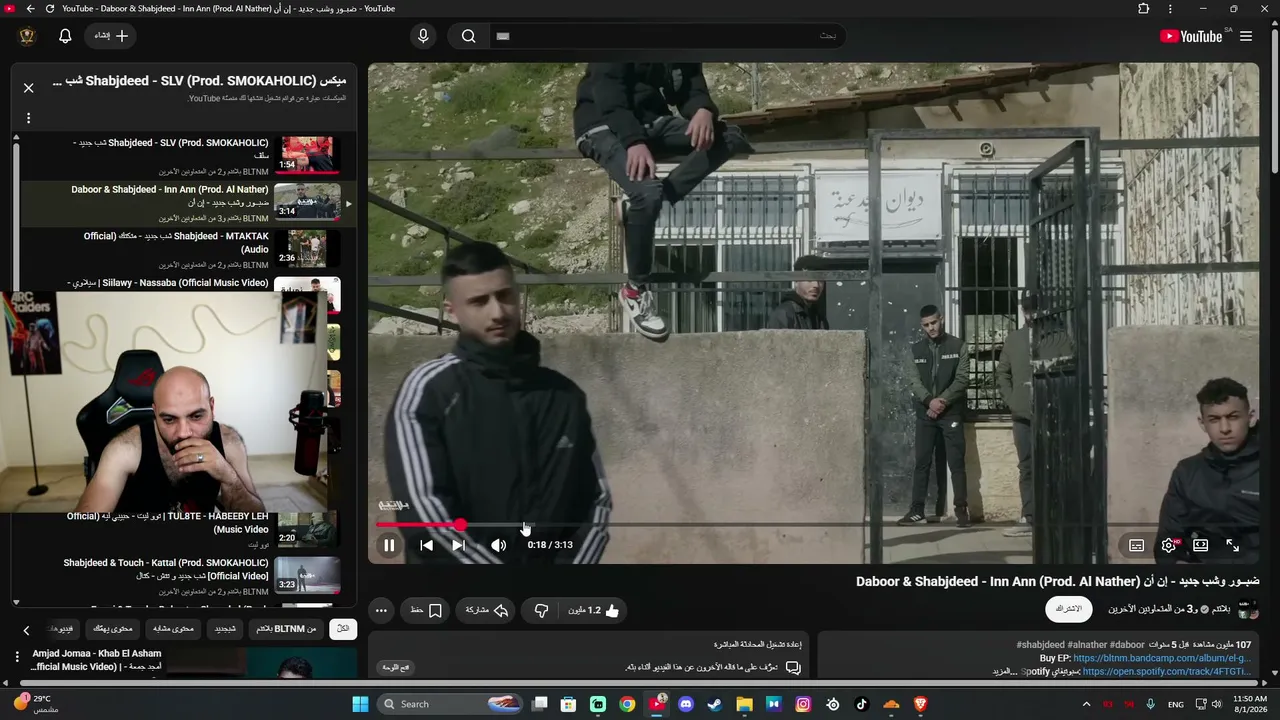This screenshot has width=1280, height=720.
Task: Close the mix playlist panel
Action: click(28, 88)
